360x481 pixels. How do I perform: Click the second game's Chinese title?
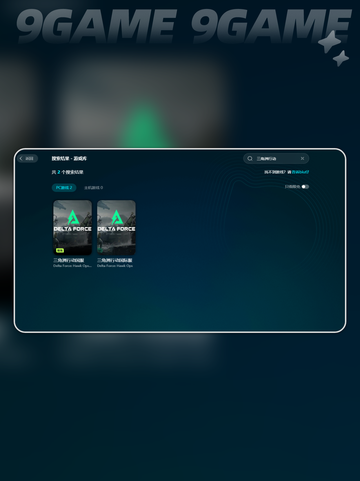click(115, 260)
